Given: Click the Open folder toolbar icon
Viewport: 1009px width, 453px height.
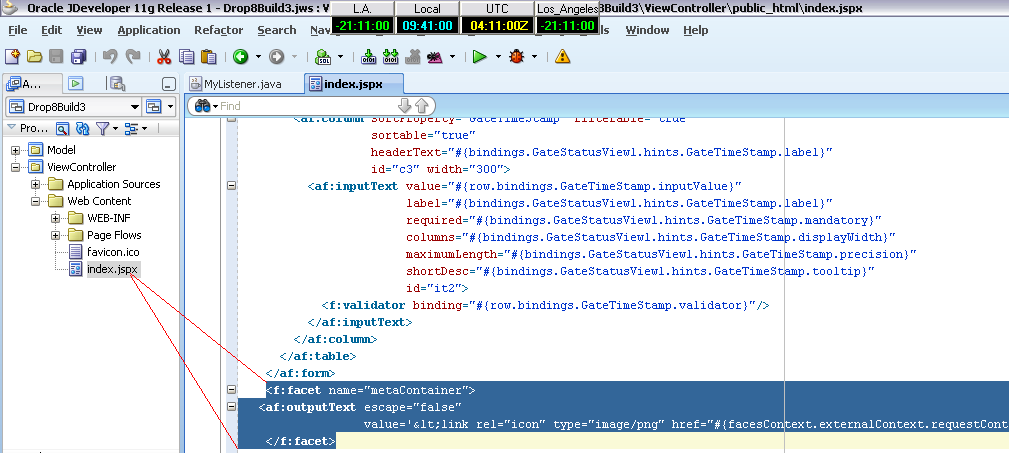Looking at the screenshot, I should click(35, 56).
